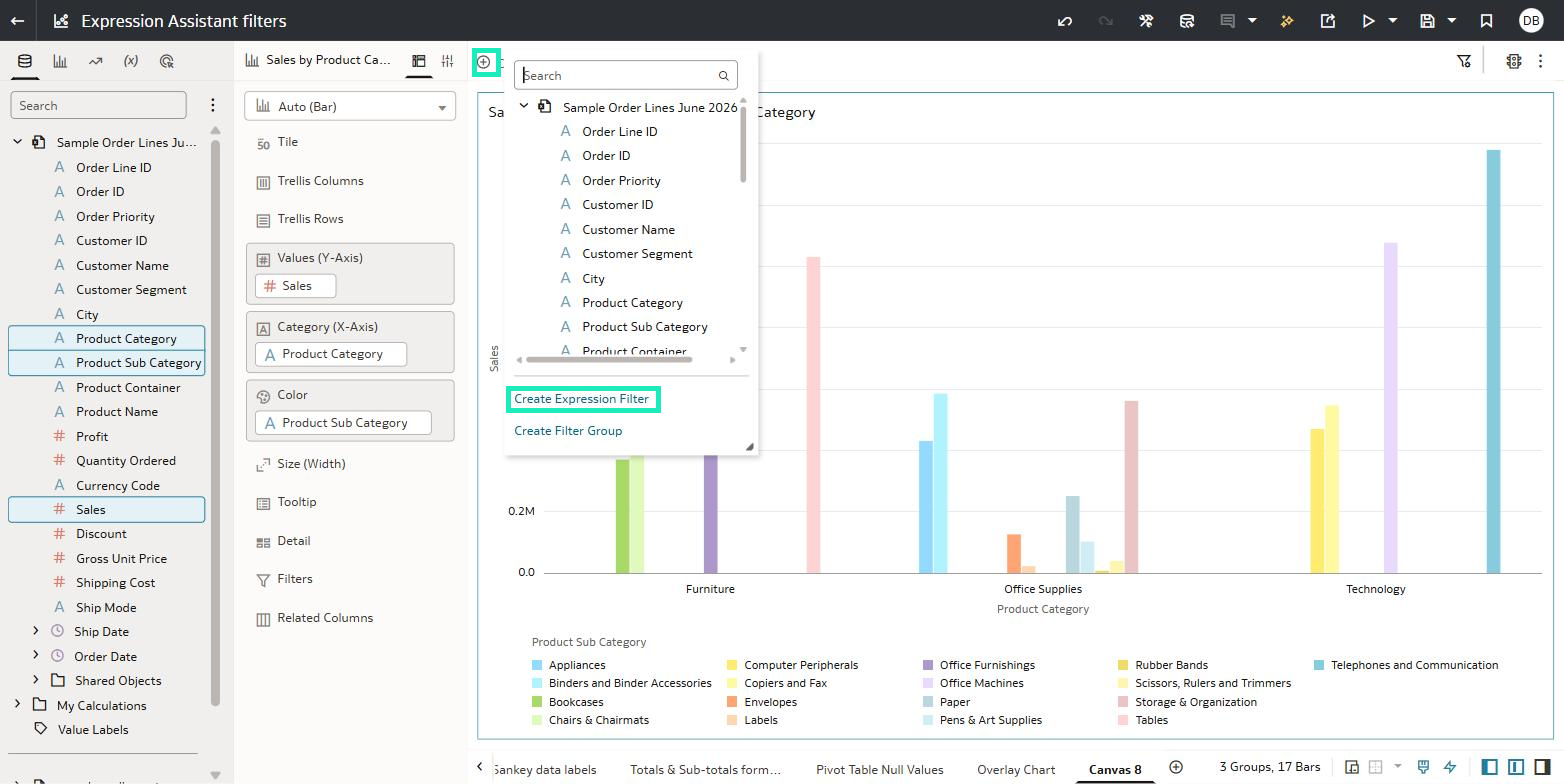Click the preview play icon
The height and width of the screenshot is (784, 1564).
1368,21
